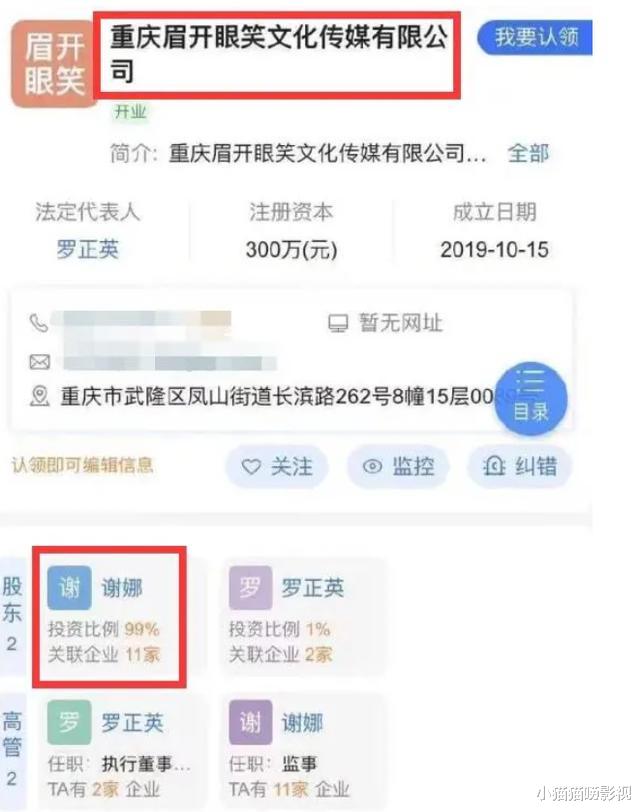
Task: Expand full intro via 全部 link
Action: click(528, 153)
